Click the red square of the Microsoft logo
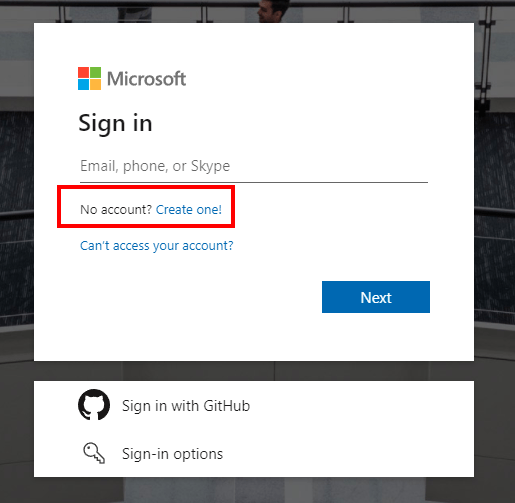 [x=83, y=73]
